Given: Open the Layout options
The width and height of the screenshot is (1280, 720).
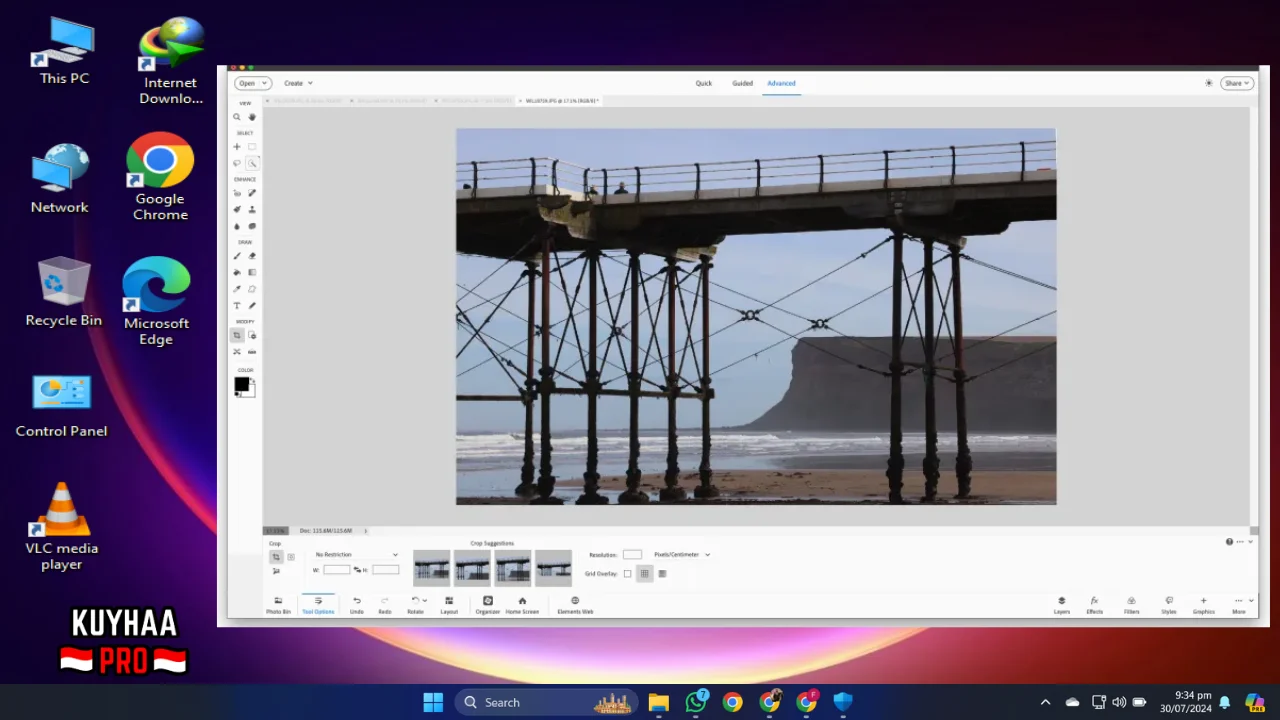Looking at the screenshot, I should 449,605.
